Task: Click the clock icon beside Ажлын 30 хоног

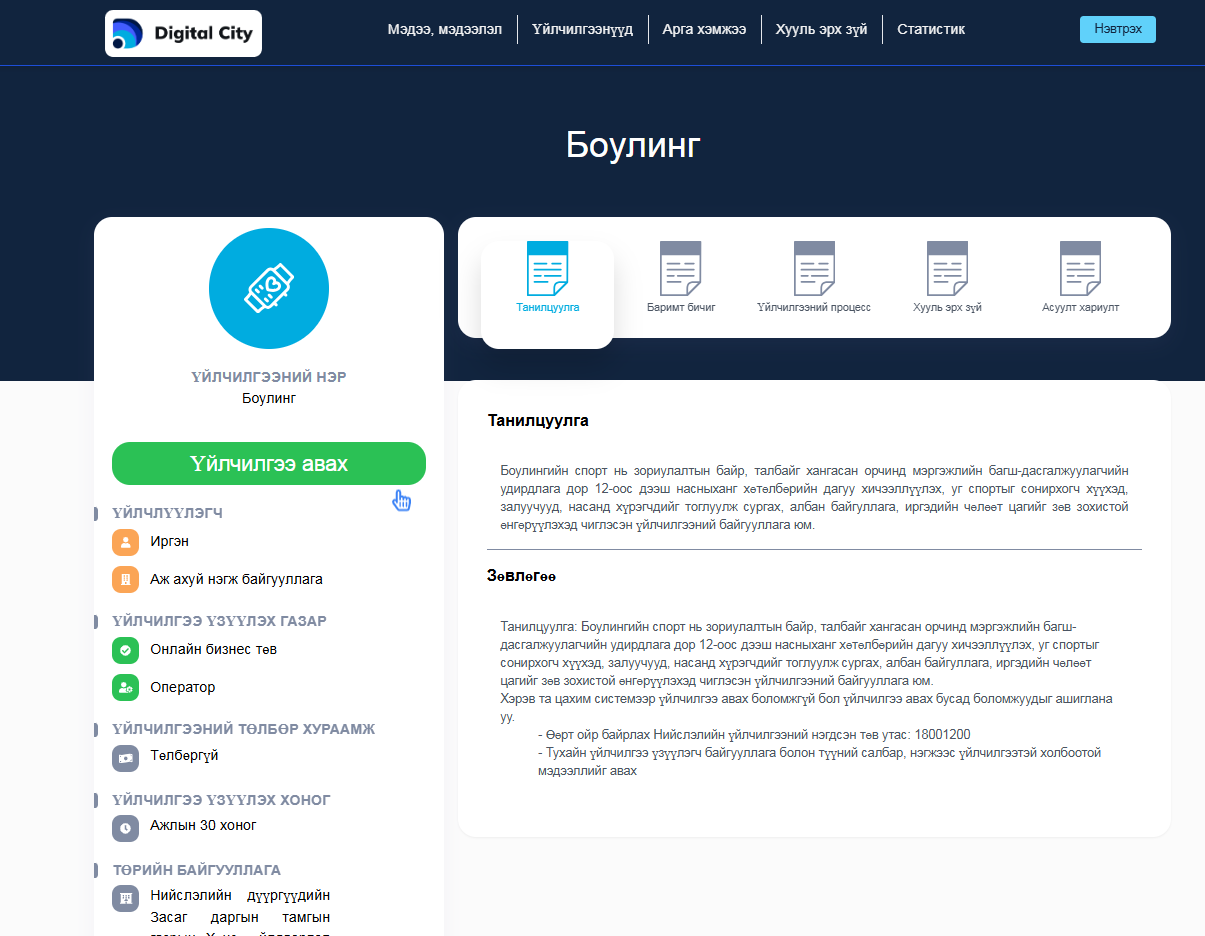Action: pyautogui.click(x=125, y=827)
